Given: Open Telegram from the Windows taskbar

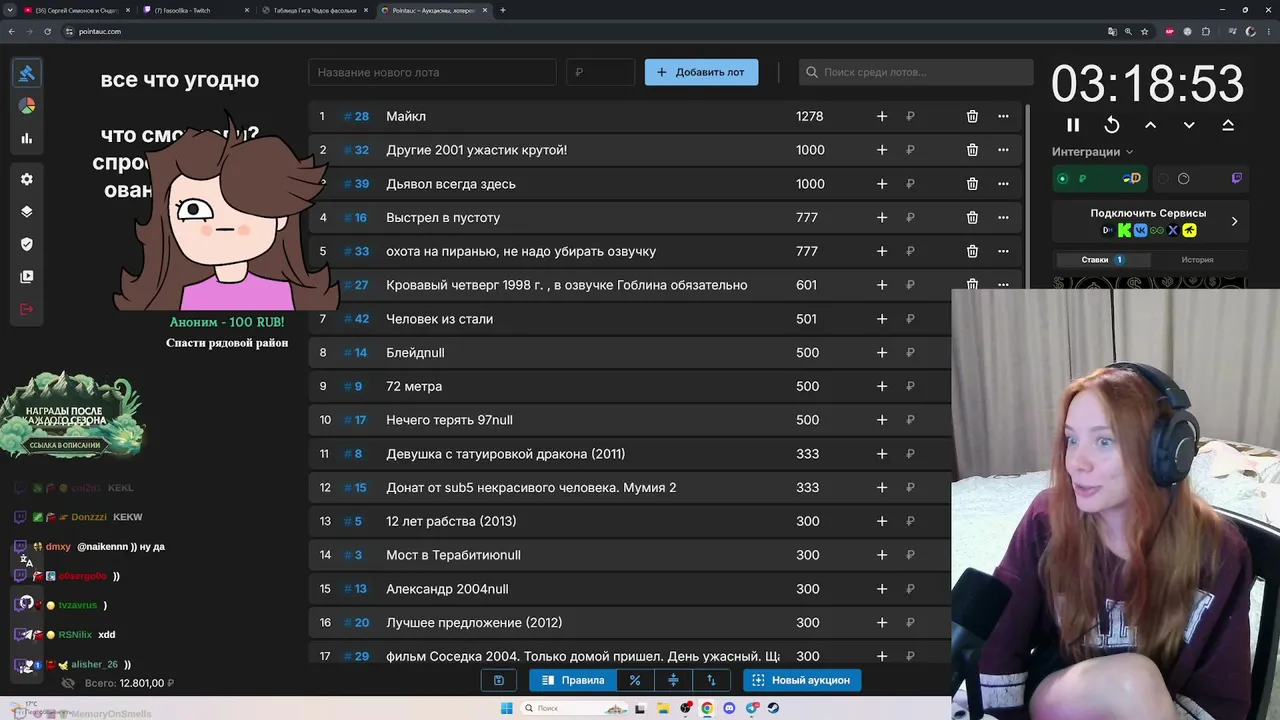Looking at the screenshot, I should click(751, 708).
